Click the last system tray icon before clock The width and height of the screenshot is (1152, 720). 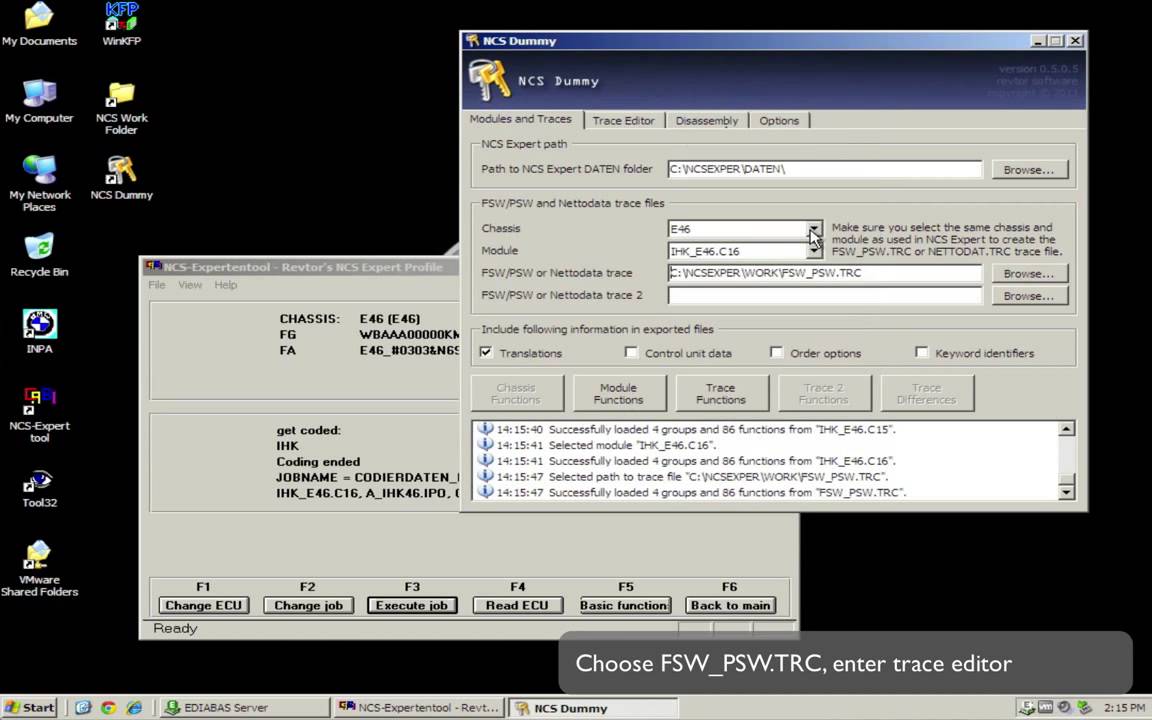pos(1084,708)
